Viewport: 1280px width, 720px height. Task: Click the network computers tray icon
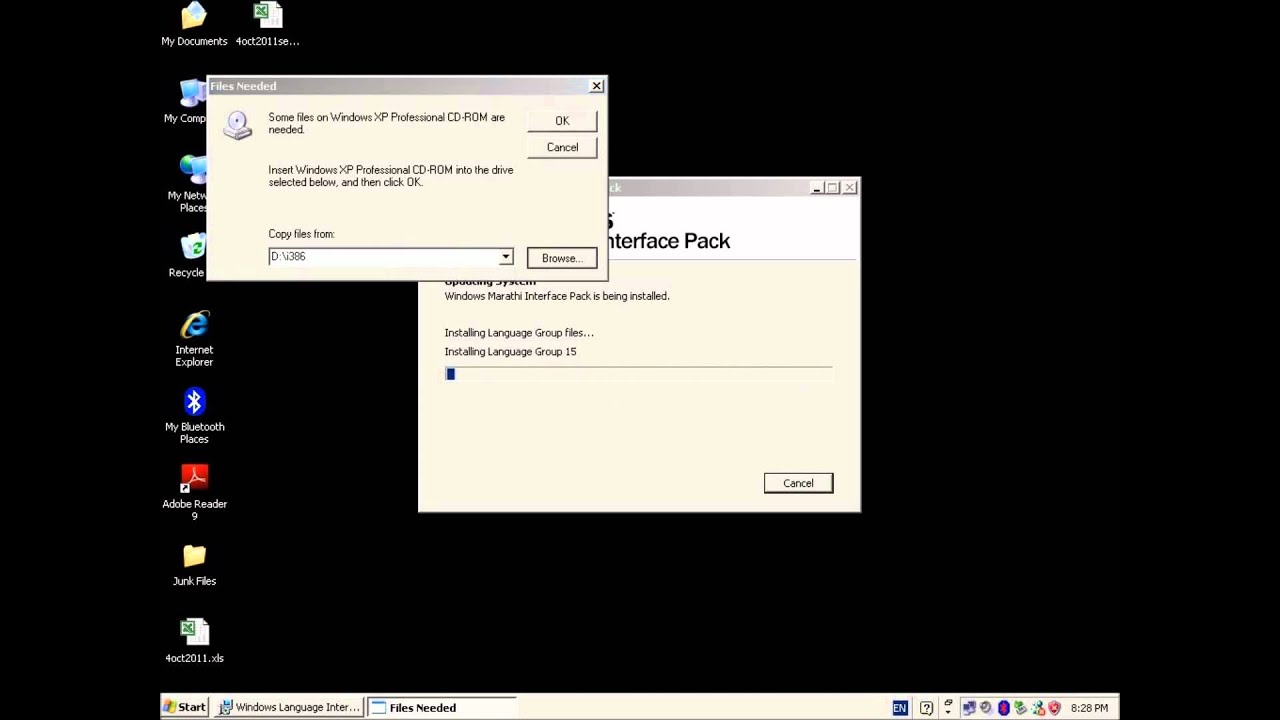pos(969,708)
